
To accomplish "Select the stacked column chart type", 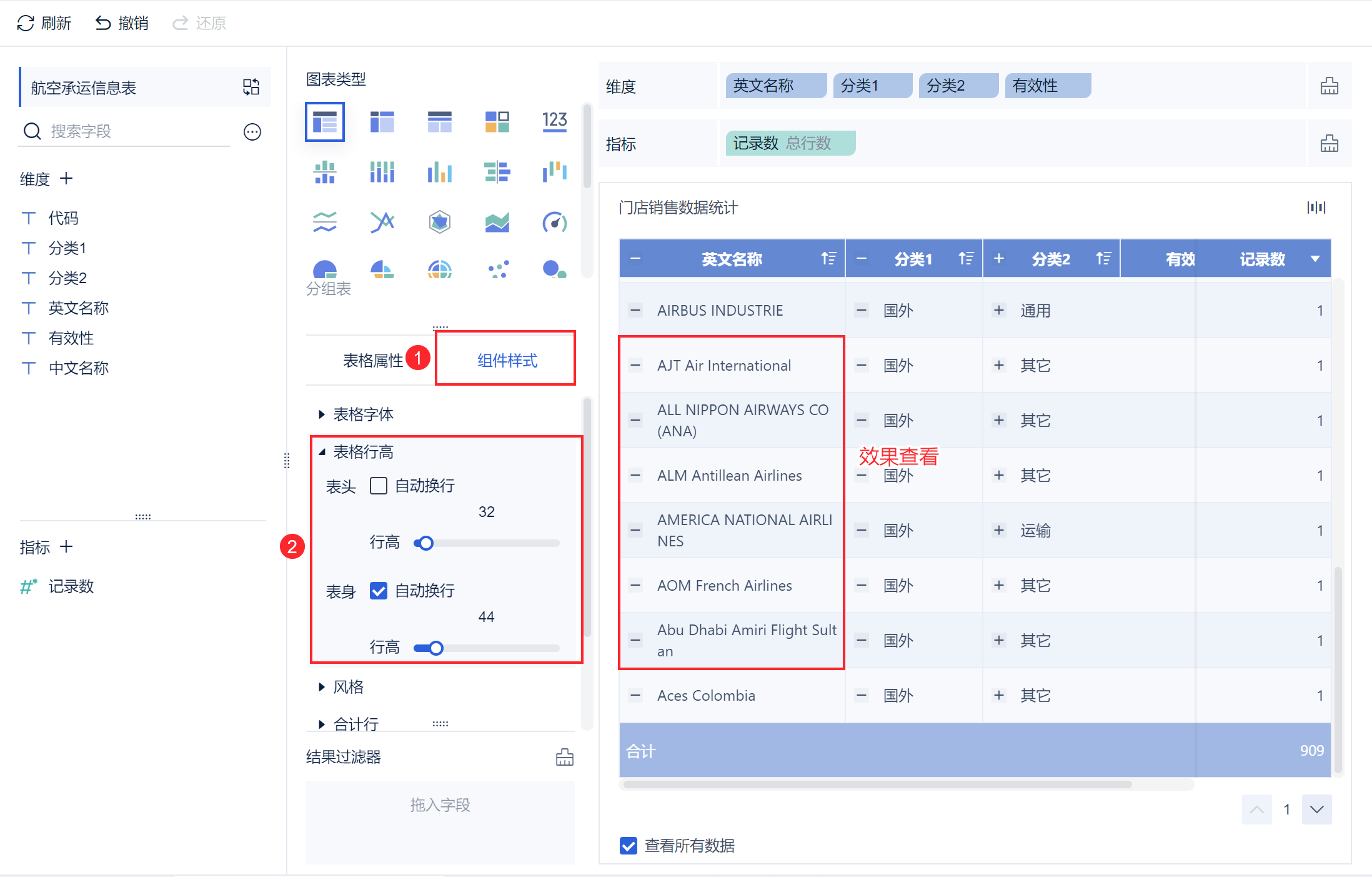I will (x=382, y=172).
